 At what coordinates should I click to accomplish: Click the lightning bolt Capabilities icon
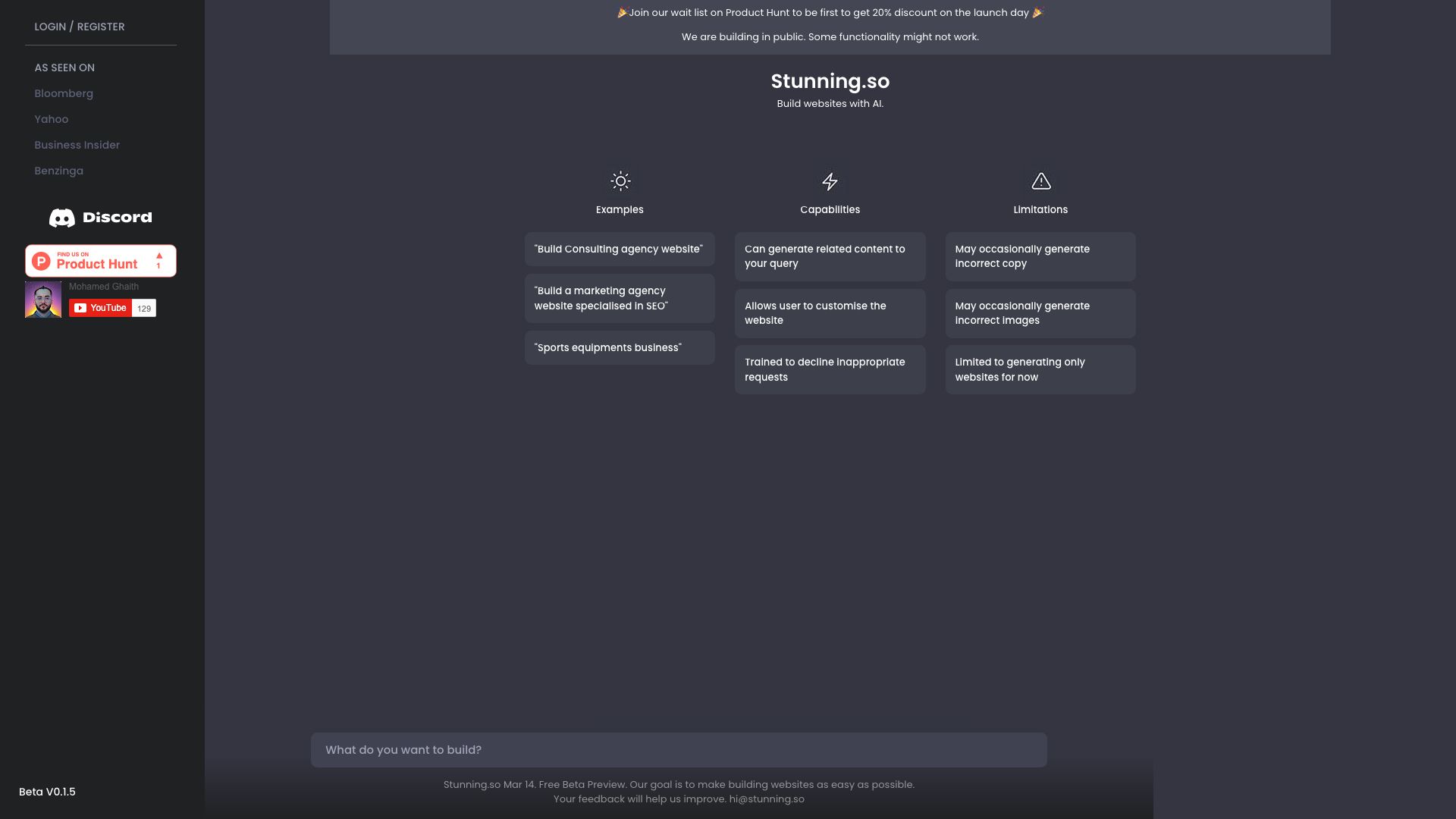click(830, 181)
